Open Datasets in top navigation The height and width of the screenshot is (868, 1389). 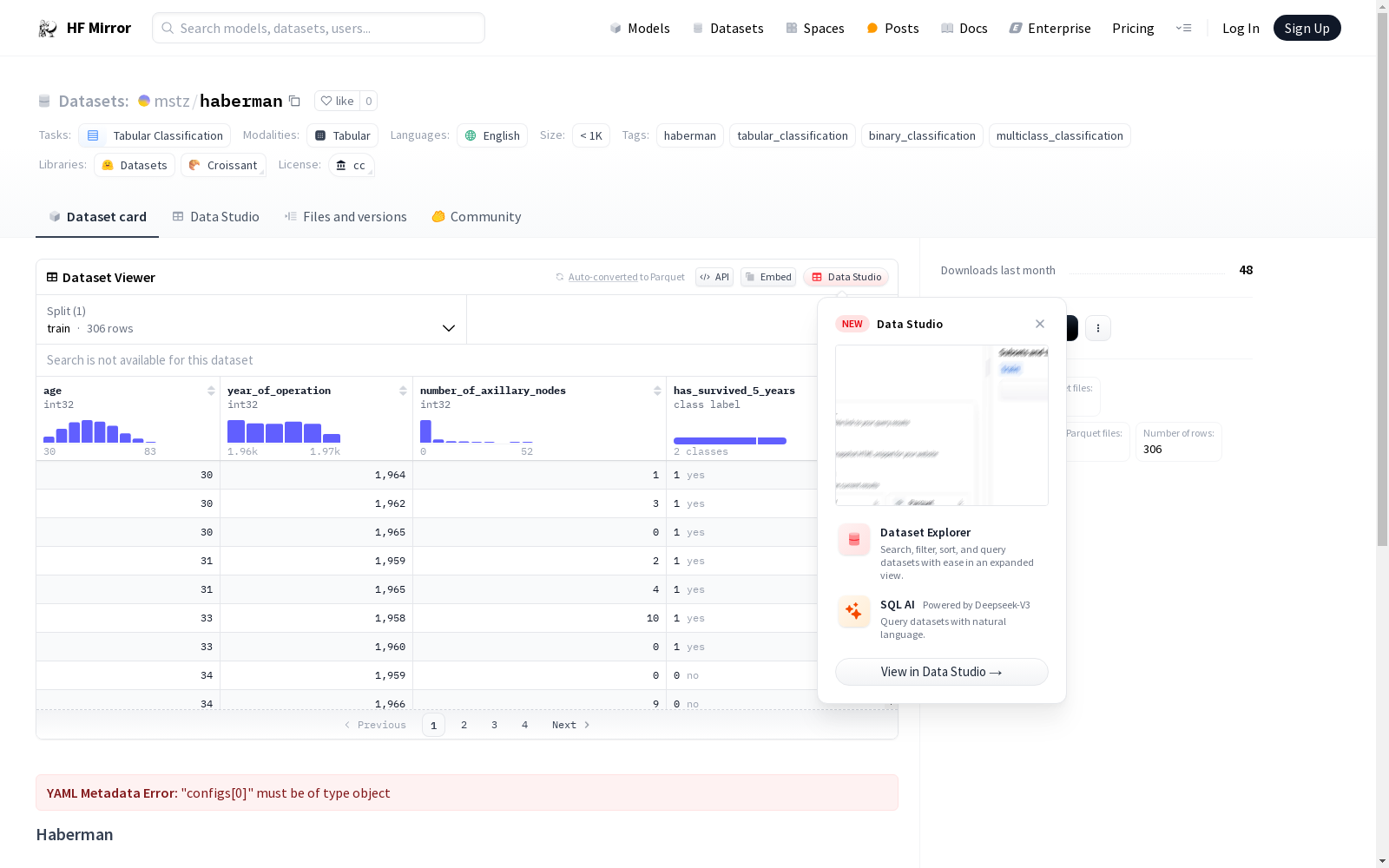pos(727,28)
